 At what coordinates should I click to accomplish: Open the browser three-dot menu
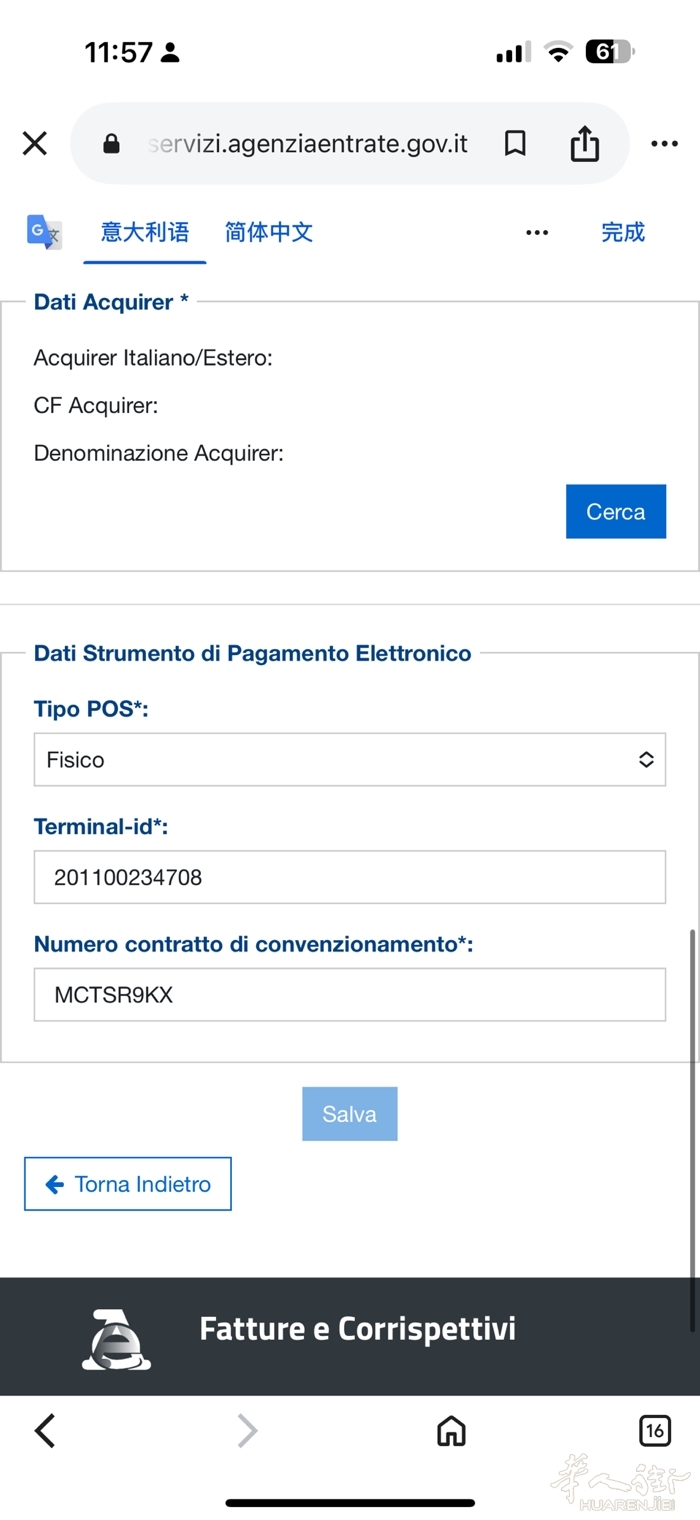click(664, 144)
